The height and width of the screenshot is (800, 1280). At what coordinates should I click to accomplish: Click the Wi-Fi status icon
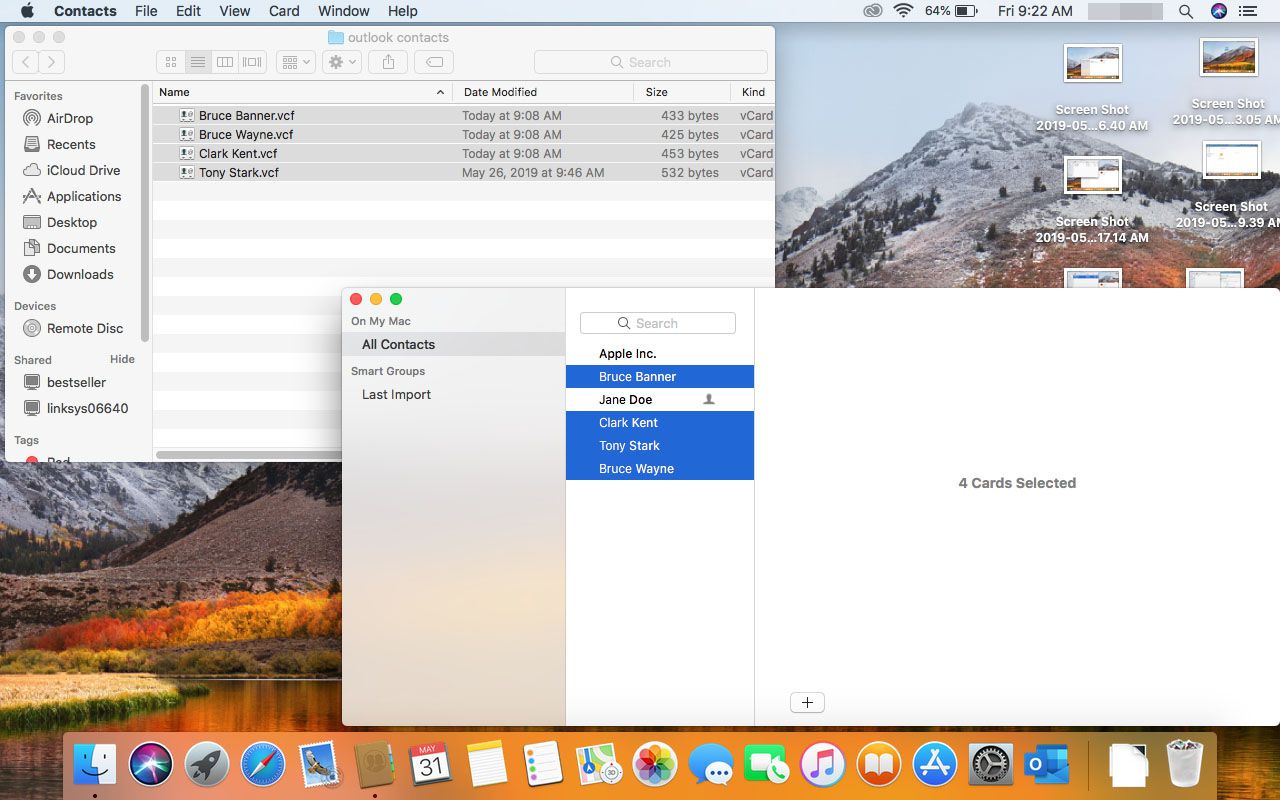pyautogui.click(x=904, y=11)
